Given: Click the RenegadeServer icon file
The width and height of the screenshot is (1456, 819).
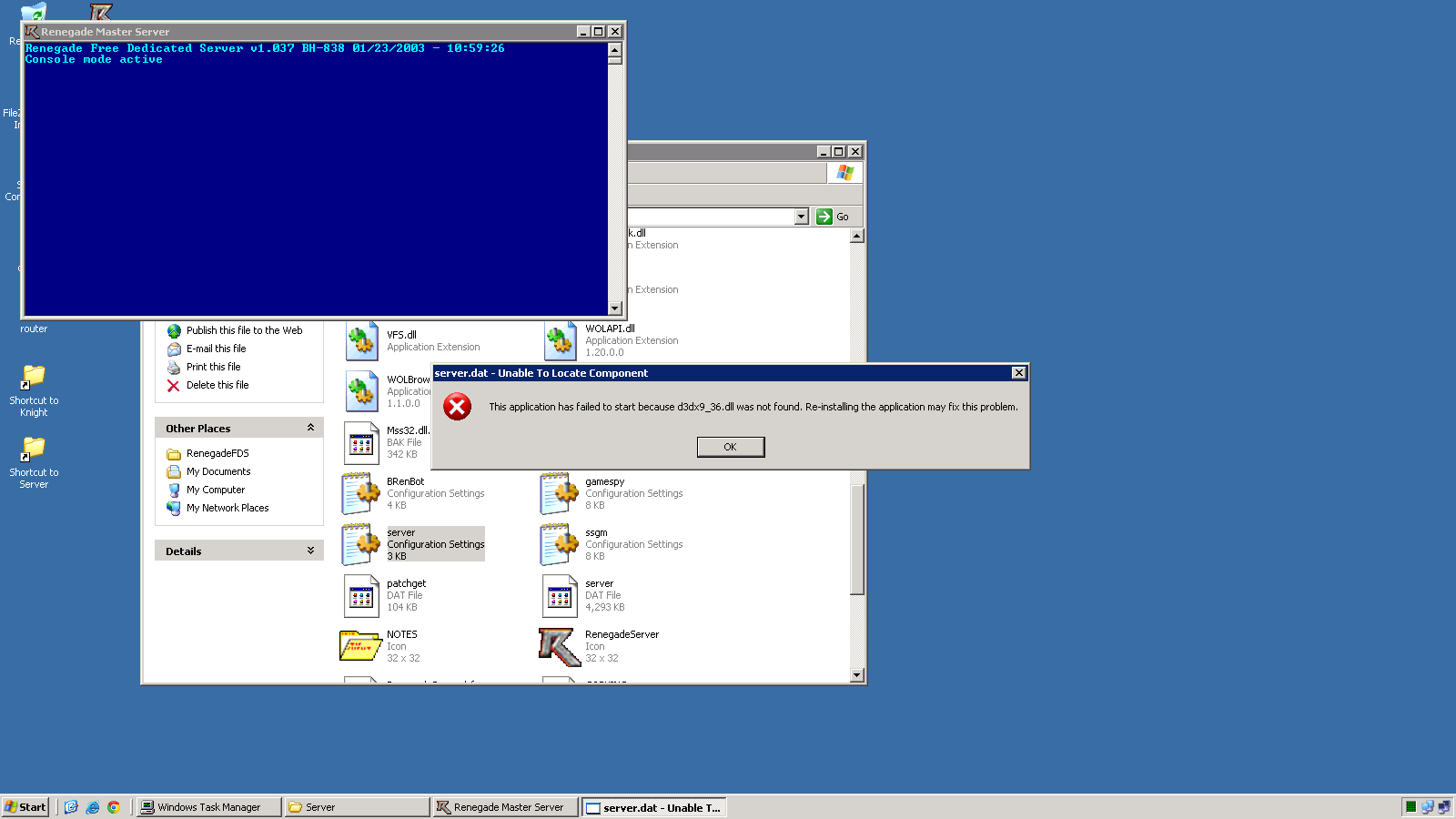Looking at the screenshot, I should coord(559,646).
